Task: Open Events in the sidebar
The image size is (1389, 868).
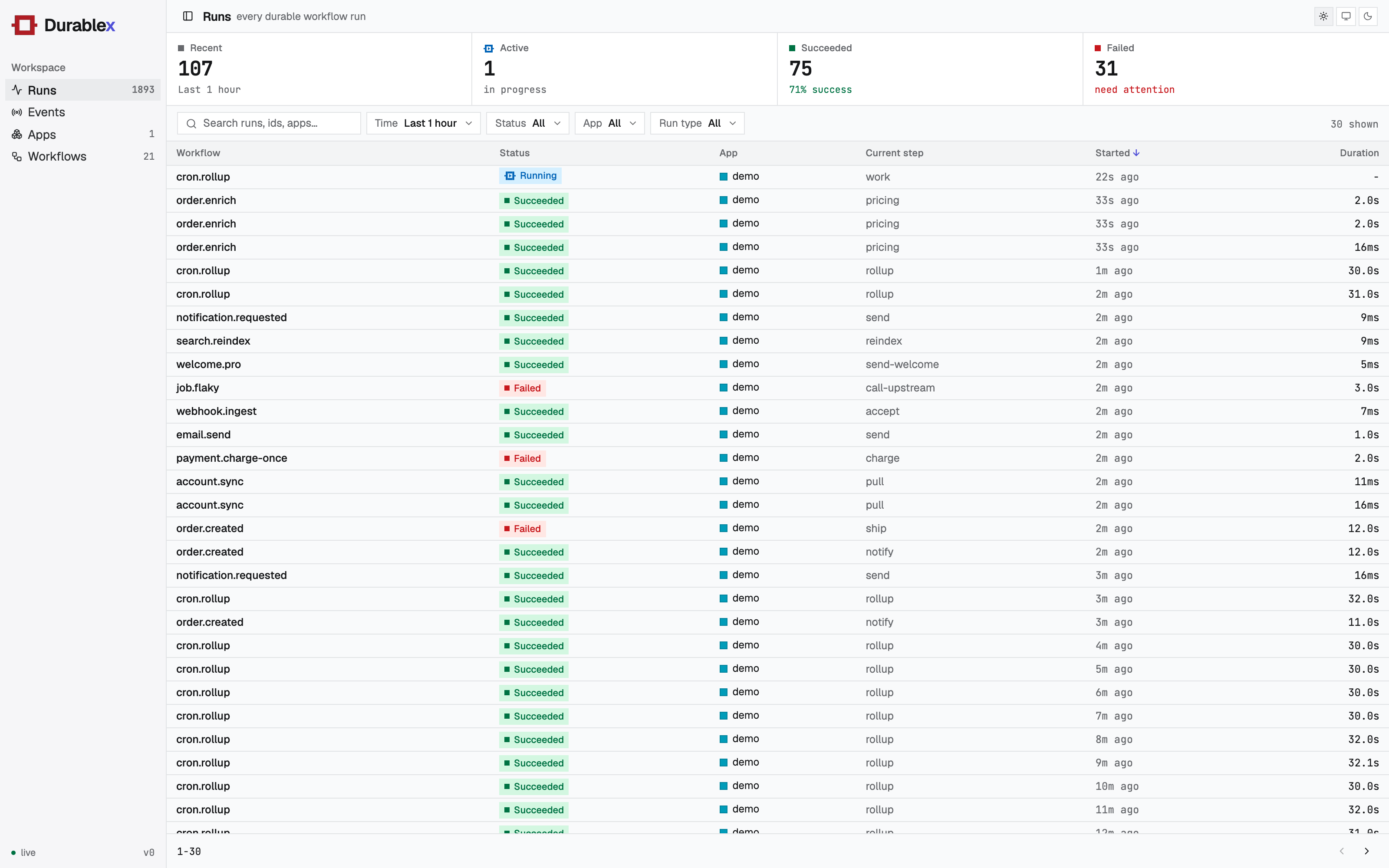Action: click(x=82, y=112)
